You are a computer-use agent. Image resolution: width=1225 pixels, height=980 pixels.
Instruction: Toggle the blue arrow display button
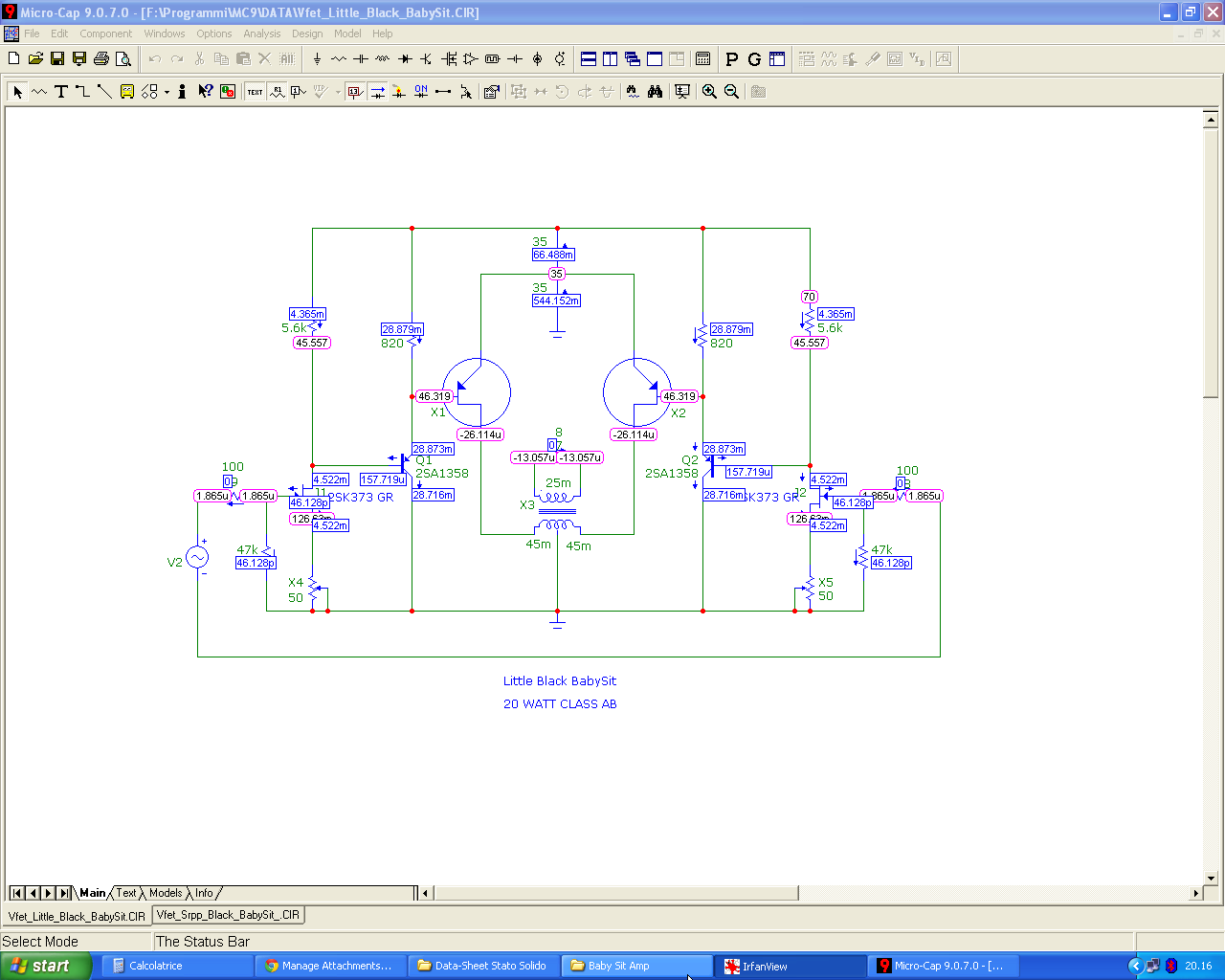tap(377, 92)
